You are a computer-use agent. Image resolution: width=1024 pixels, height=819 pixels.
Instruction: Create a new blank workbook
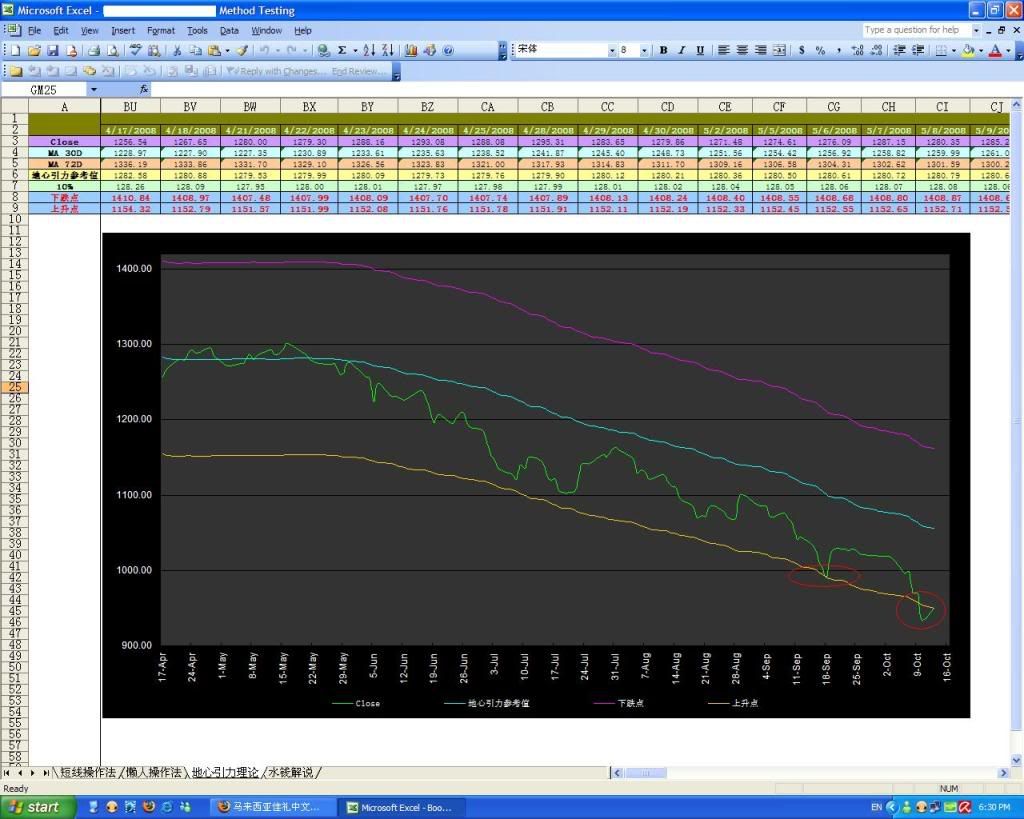coord(15,50)
